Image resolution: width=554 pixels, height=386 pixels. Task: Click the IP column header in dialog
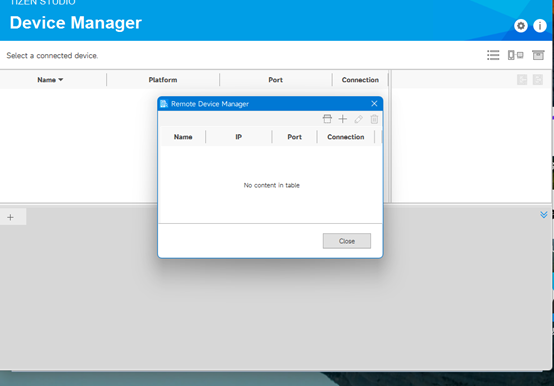[x=238, y=137]
